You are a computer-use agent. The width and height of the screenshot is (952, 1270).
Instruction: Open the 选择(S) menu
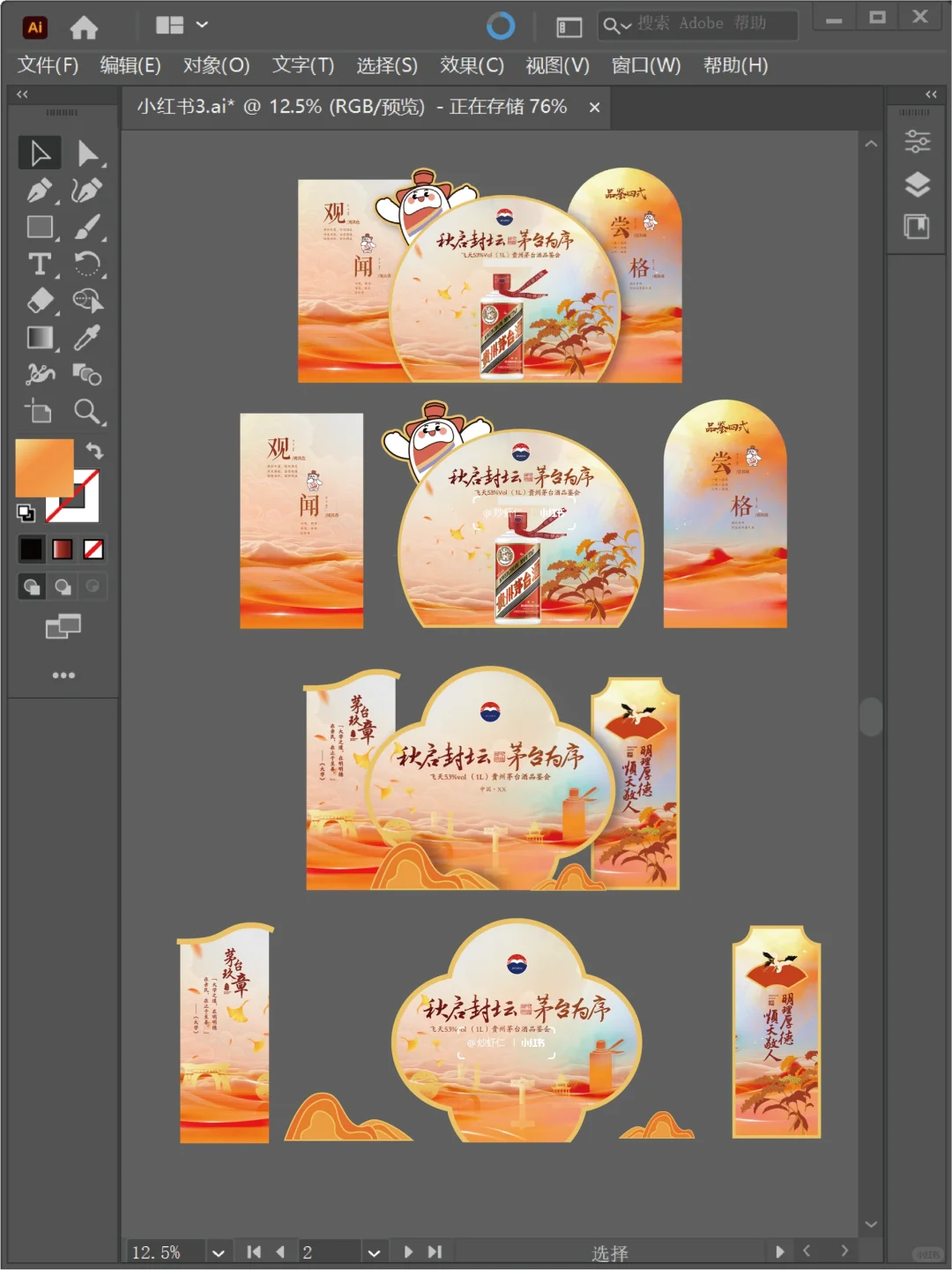pyautogui.click(x=387, y=65)
